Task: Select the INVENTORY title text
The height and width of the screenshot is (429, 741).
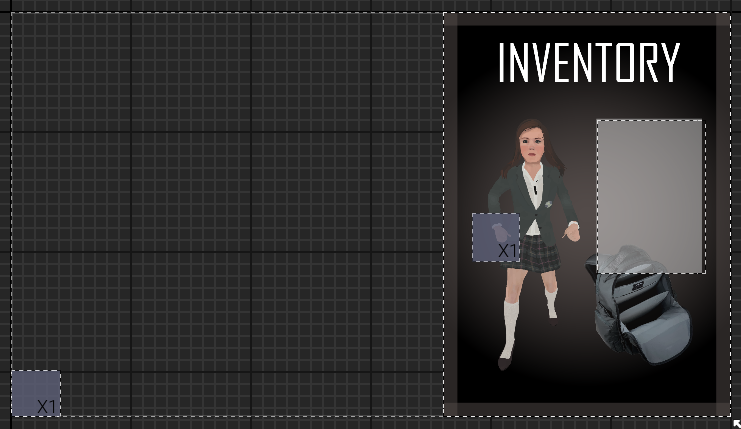Action: [x=589, y=62]
